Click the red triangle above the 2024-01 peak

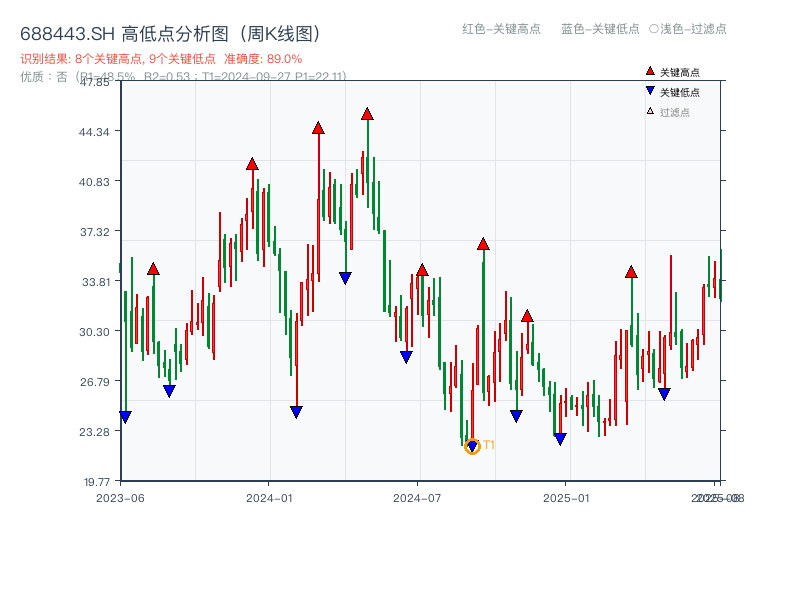[251, 163]
